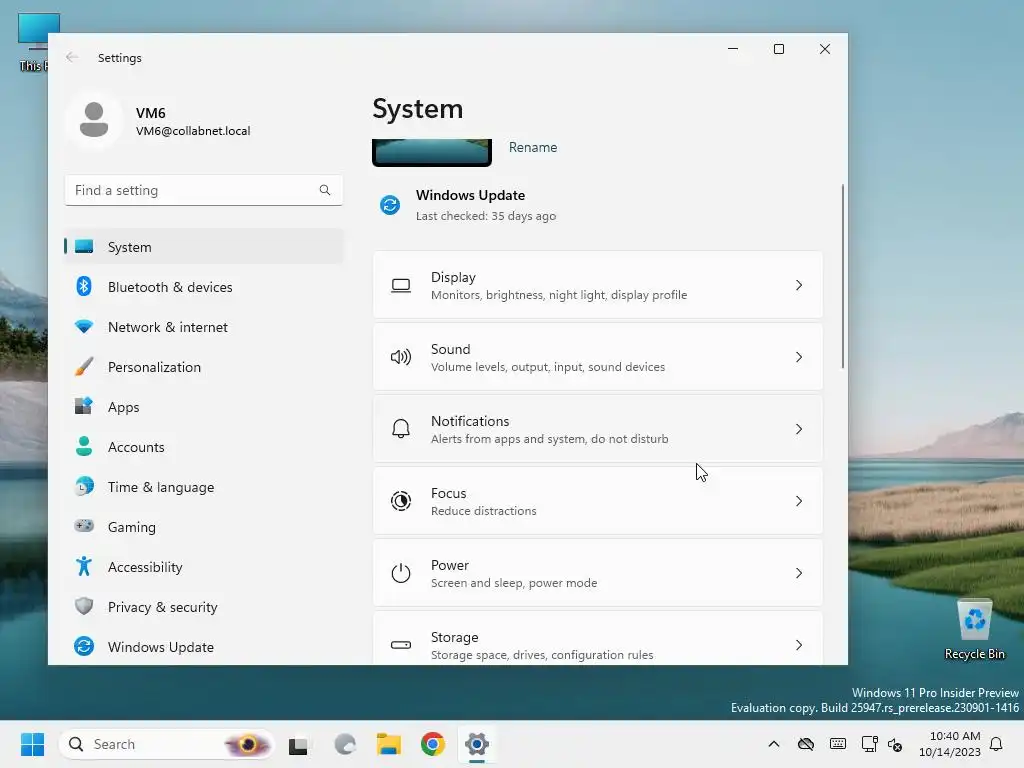Select System in the sidebar
The height and width of the screenshot is (768, 1024).
click(204, 247)
